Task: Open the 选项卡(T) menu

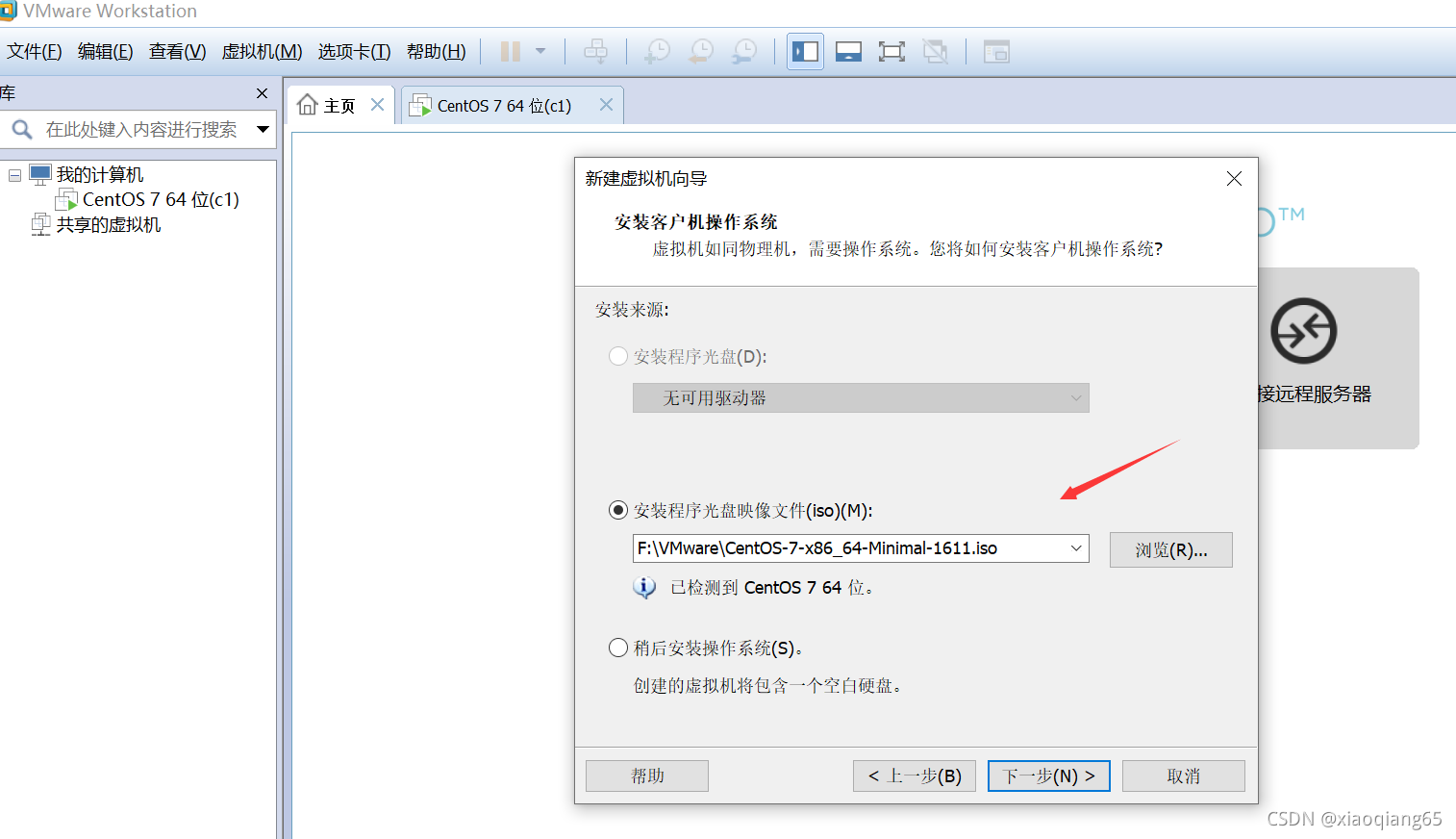Action: click(355, 51)
